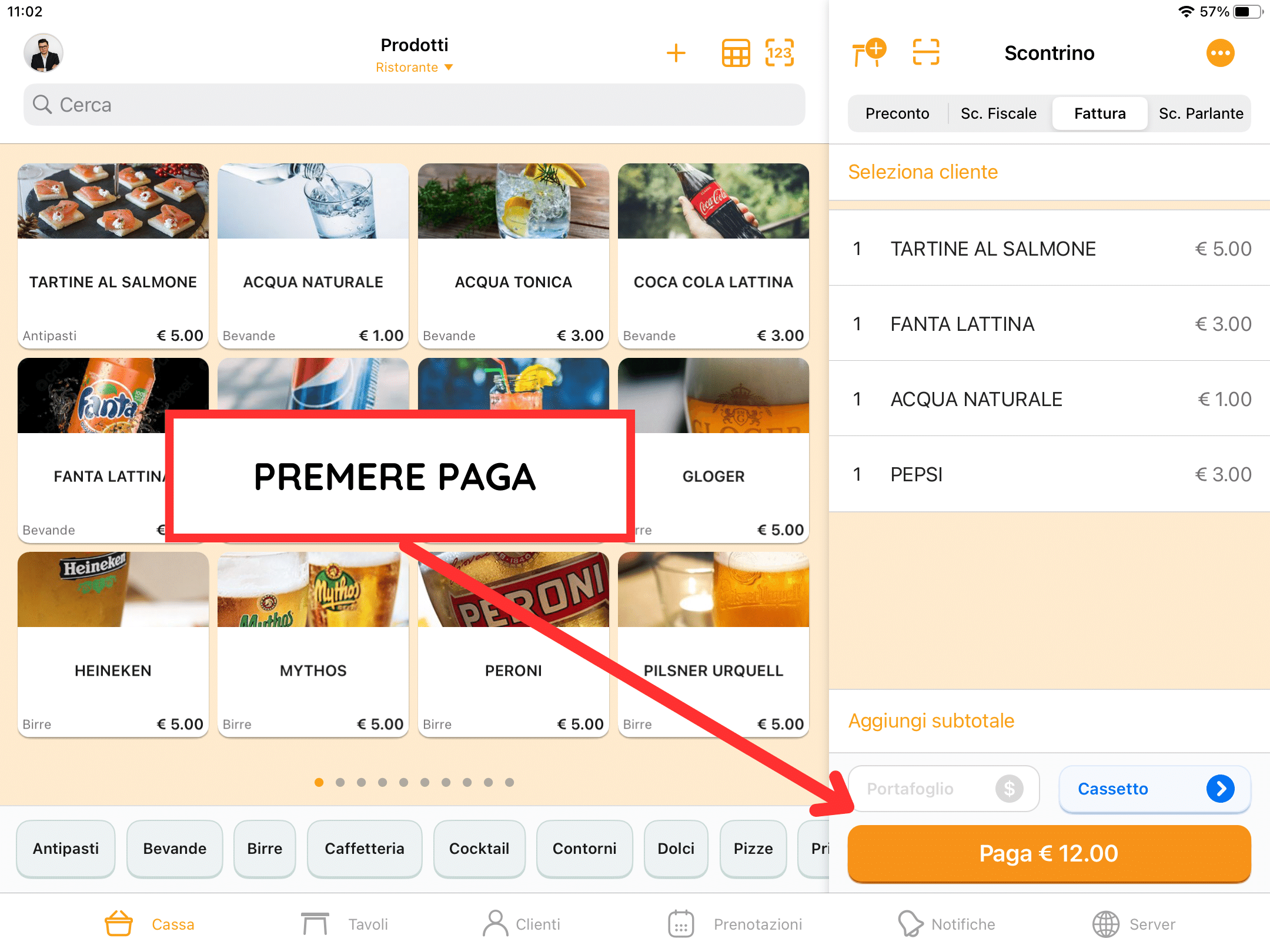The image size is (1270, 952).
Task: Tap Aggiungi subtotale
Action: pos(931,721)
